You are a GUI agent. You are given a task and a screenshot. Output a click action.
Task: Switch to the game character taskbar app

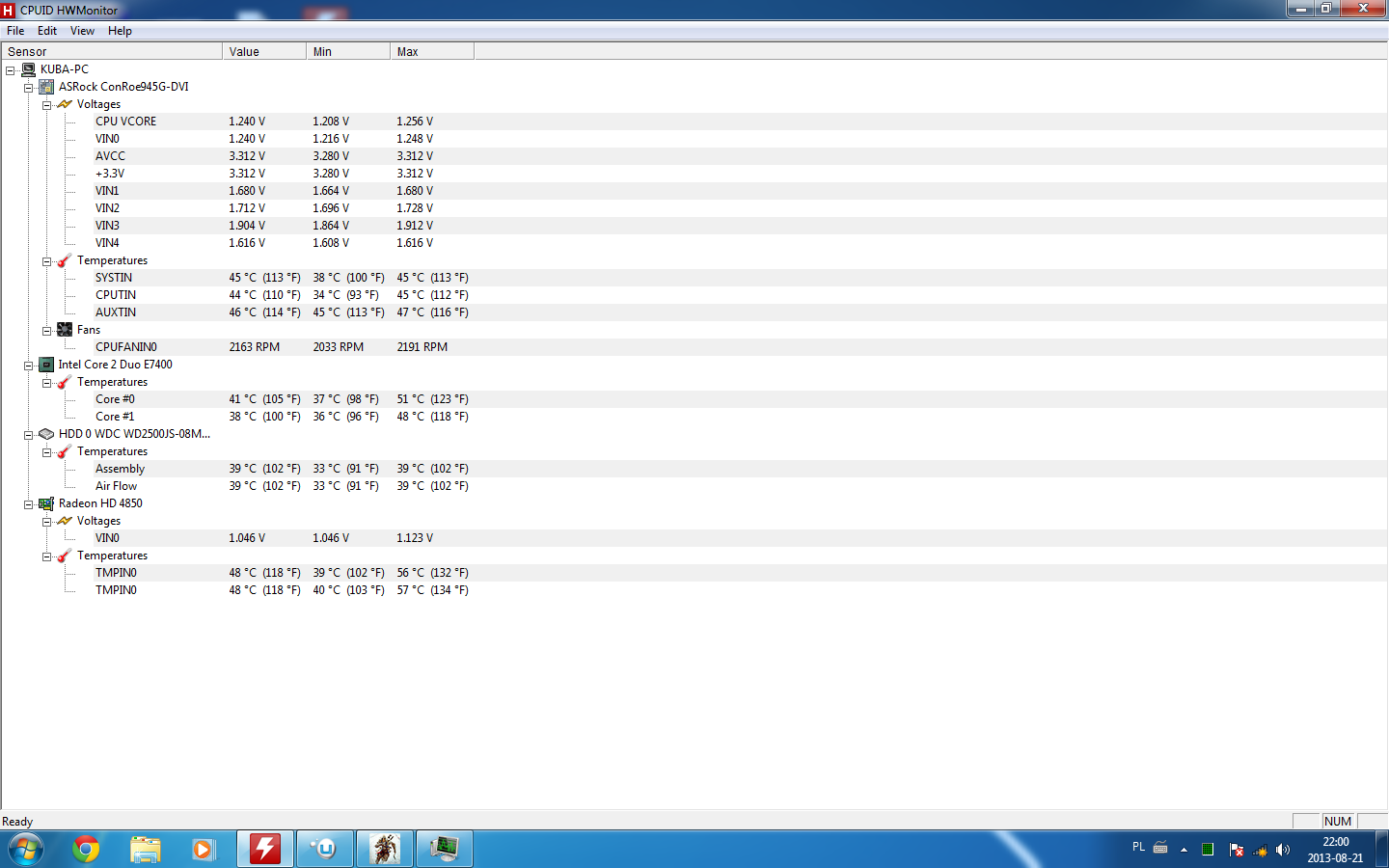[385, 850]
